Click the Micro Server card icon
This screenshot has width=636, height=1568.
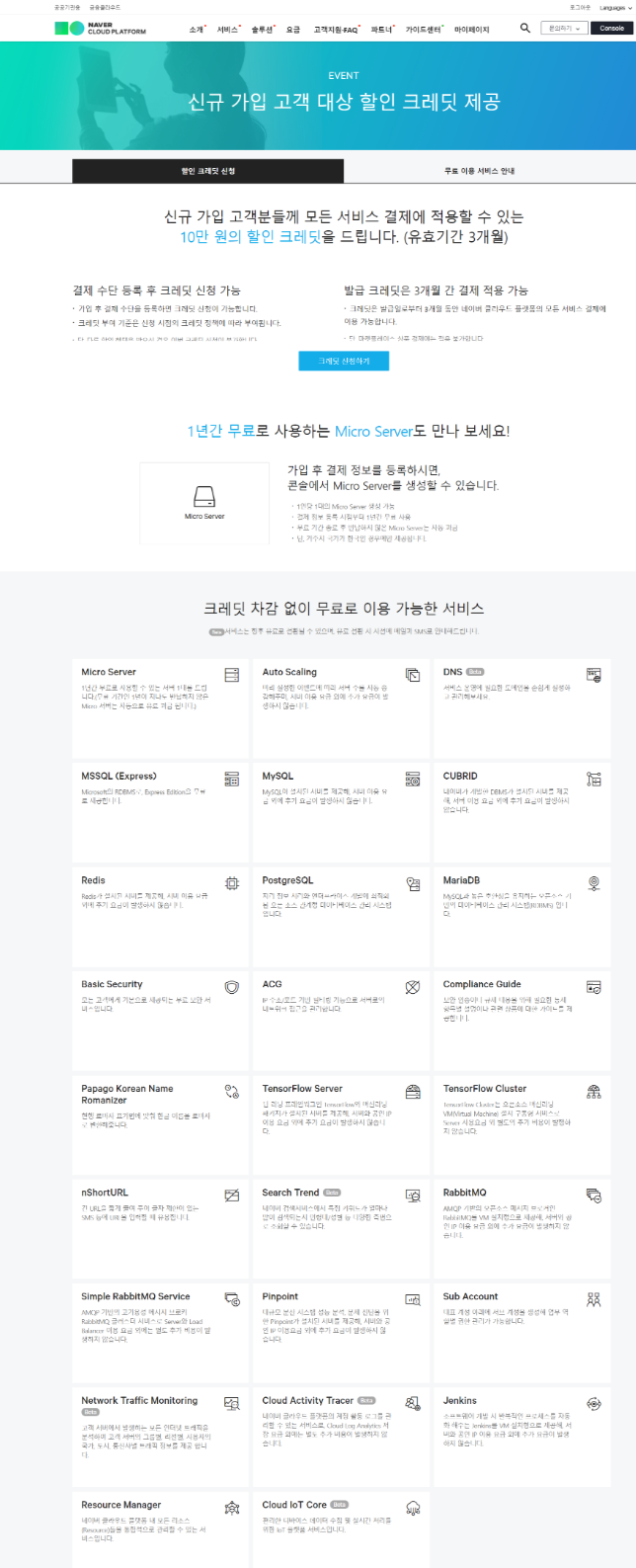point(232,675)
